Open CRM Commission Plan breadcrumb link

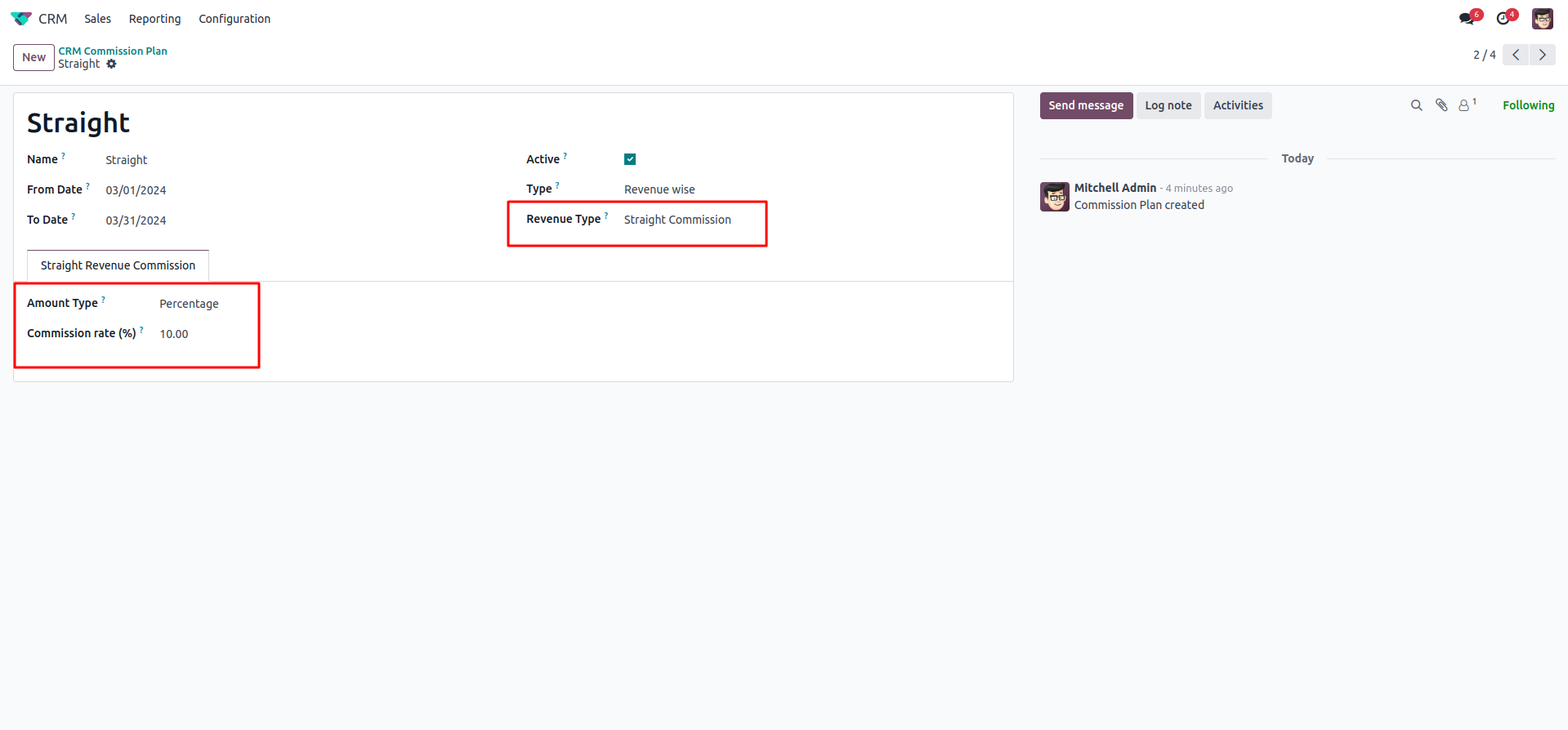113,51
